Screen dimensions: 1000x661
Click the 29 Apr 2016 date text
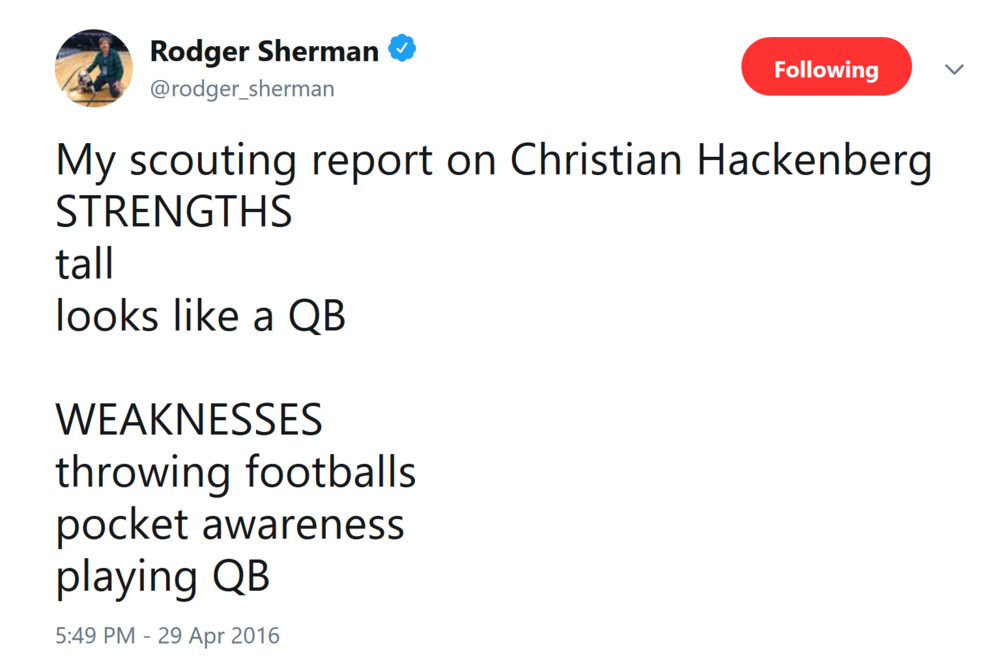click(219, 635)
